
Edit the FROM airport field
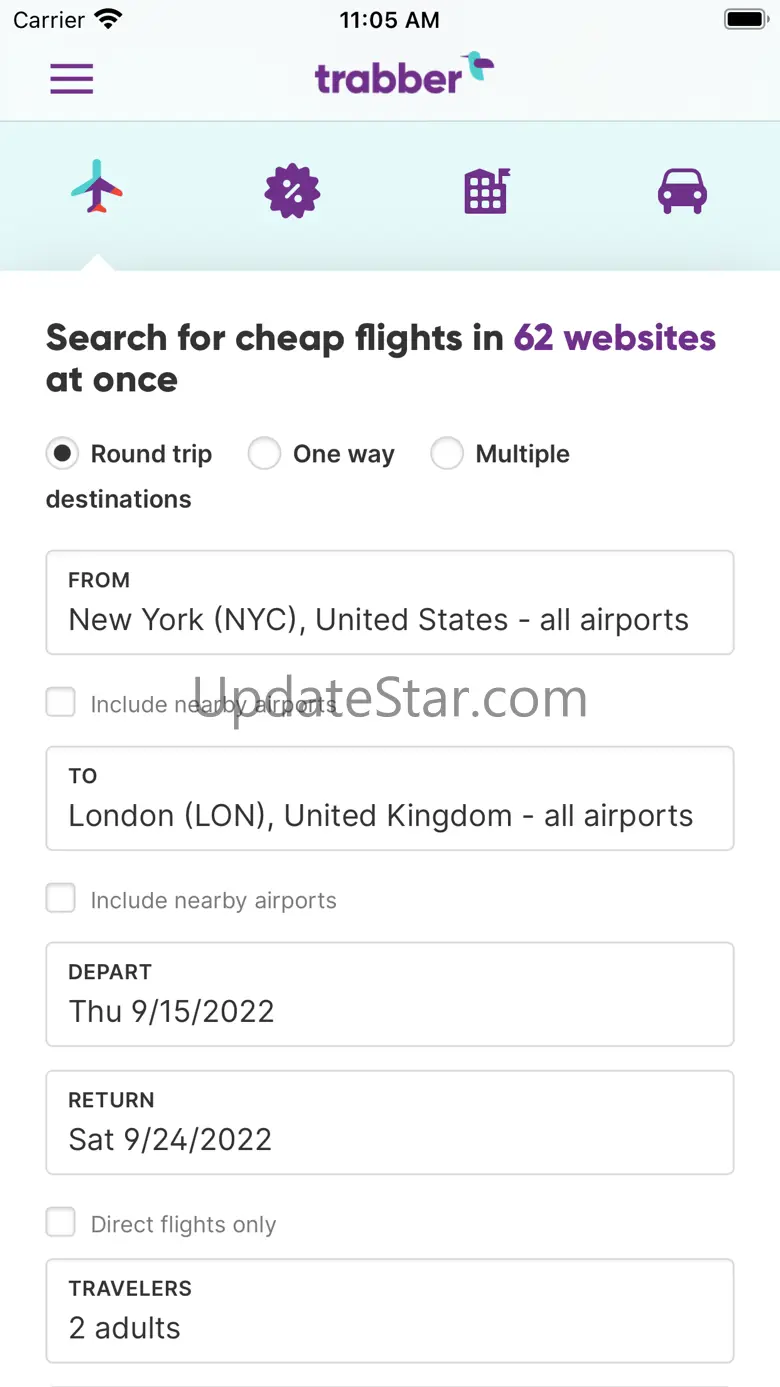[390, 602]
